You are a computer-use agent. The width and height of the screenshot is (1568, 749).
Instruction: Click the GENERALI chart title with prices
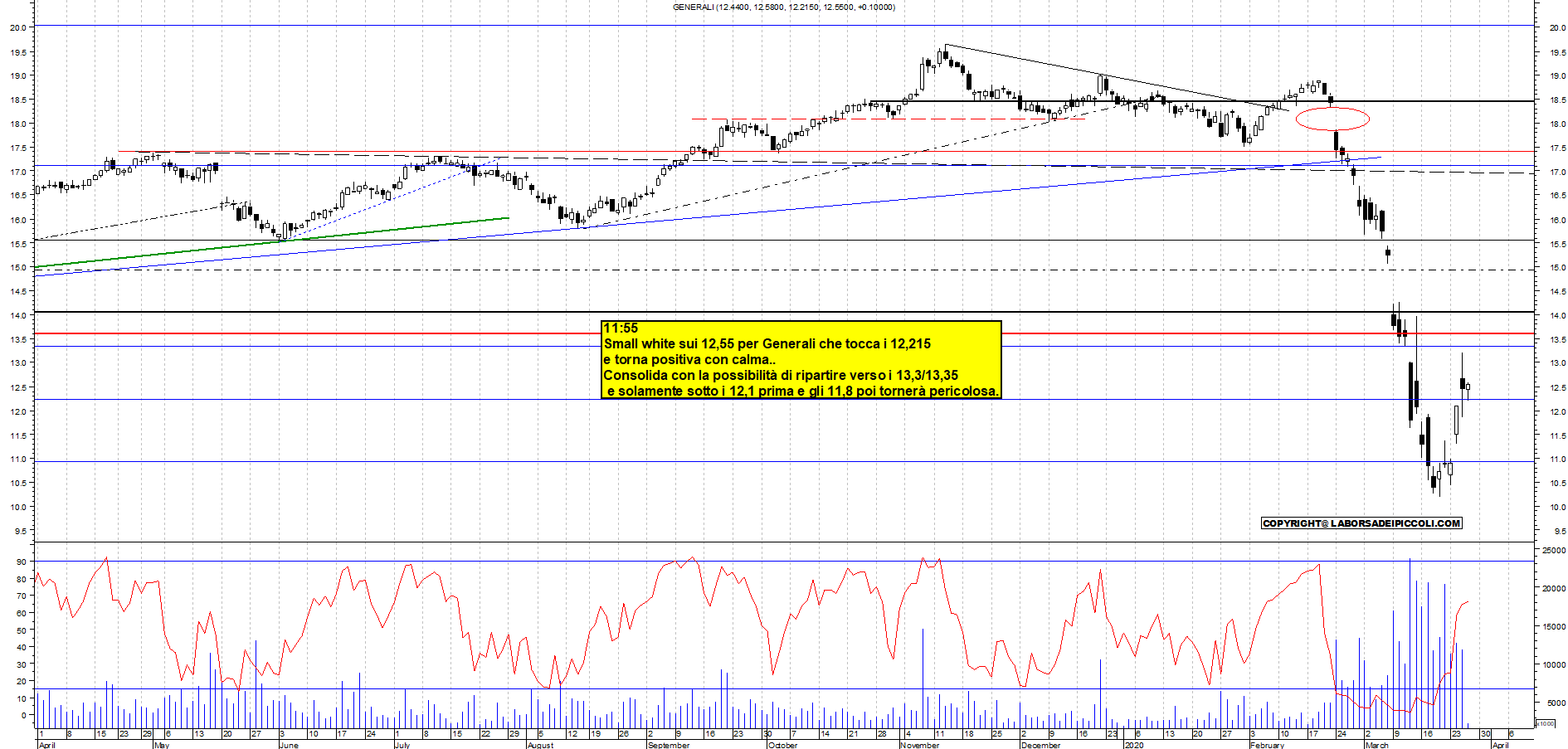tap(784, 7)
